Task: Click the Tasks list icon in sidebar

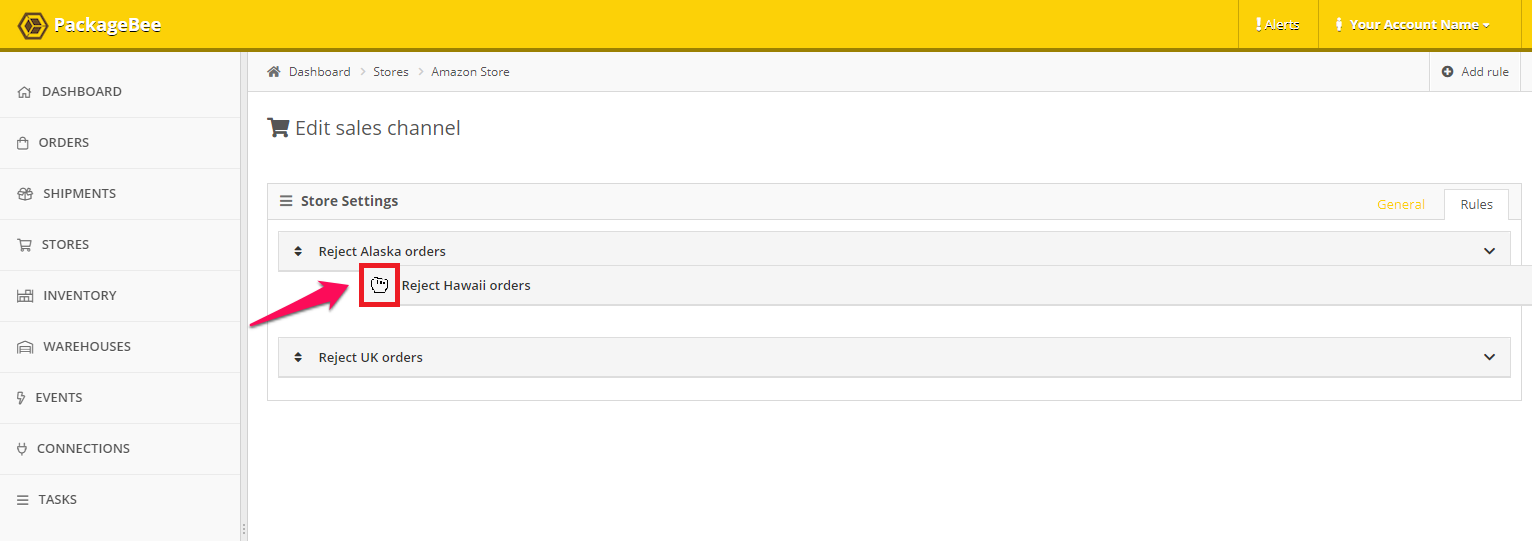Action: tap(23, 500)
